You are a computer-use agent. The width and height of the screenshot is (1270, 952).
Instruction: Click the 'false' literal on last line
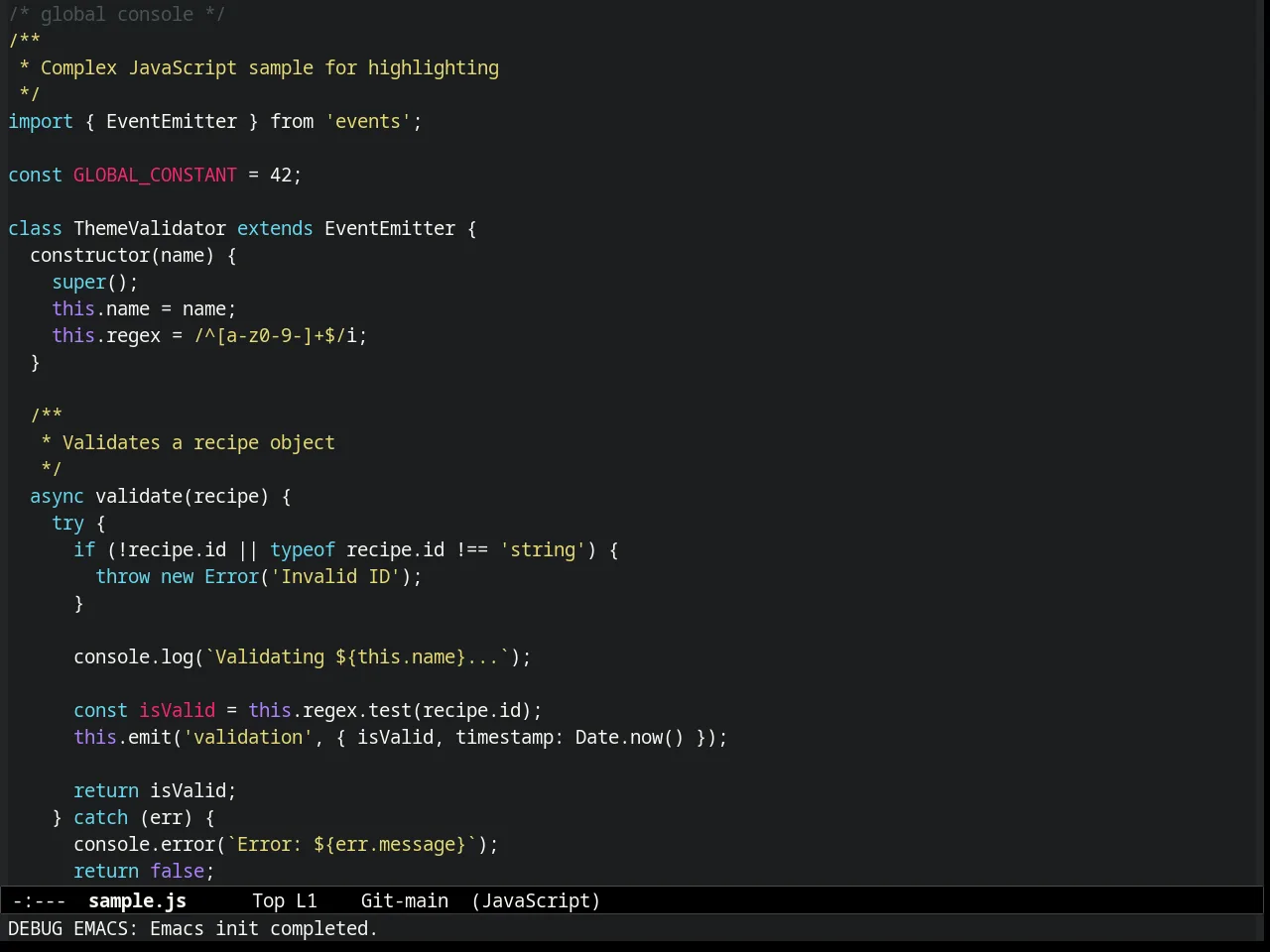177,871
